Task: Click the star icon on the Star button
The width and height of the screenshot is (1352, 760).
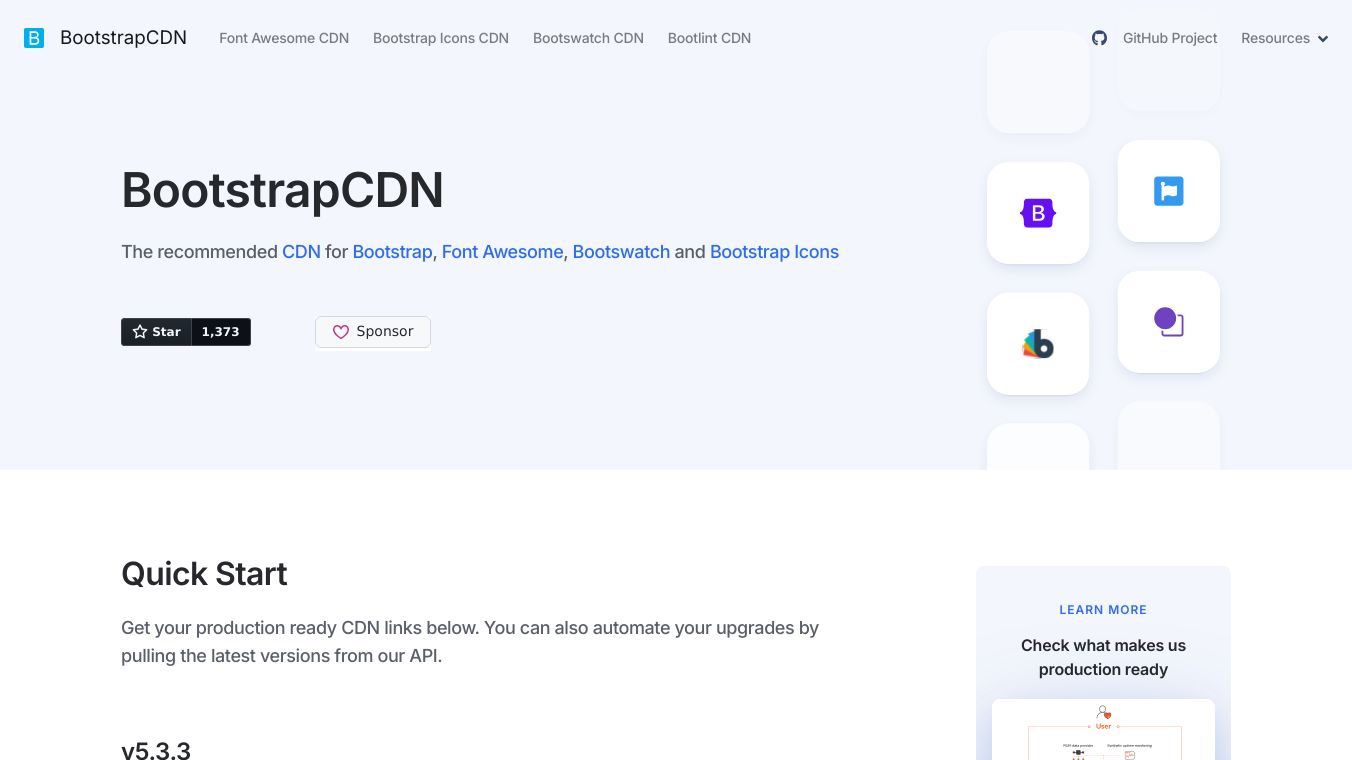Action: pyautogui.click(x=140, y=332)
